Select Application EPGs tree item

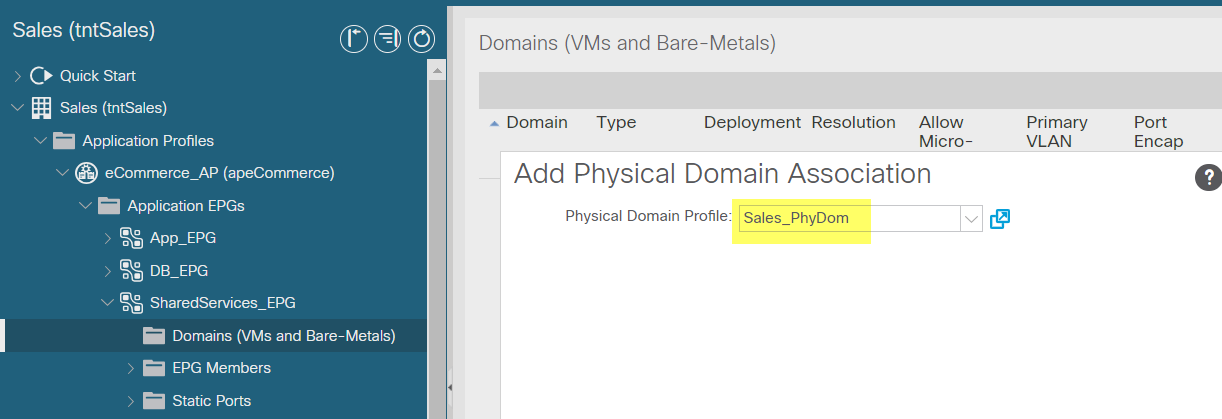click(186, 206)
